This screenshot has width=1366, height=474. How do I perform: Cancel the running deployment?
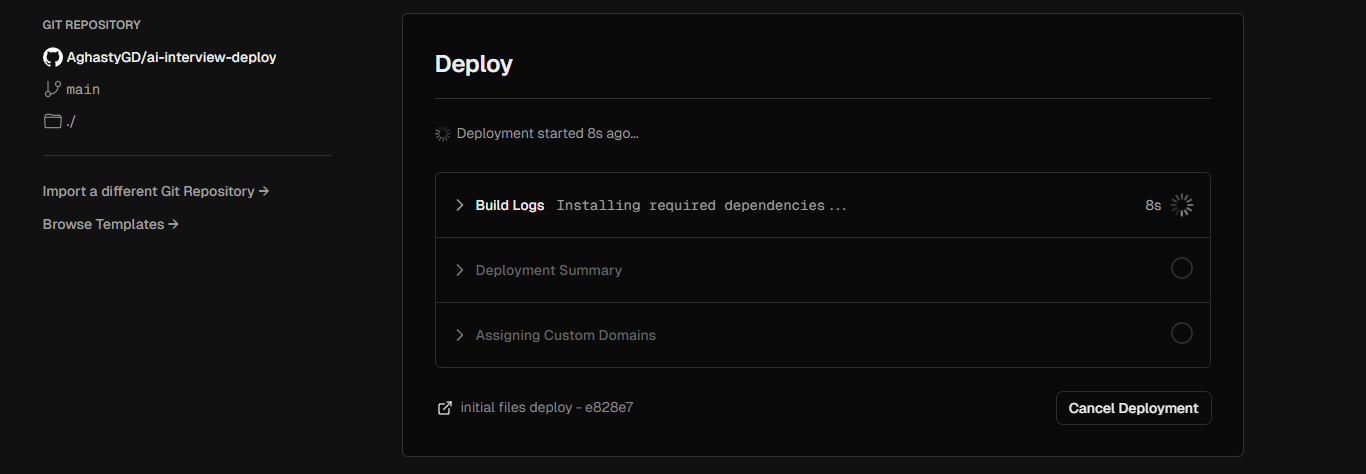(1133, 408)
